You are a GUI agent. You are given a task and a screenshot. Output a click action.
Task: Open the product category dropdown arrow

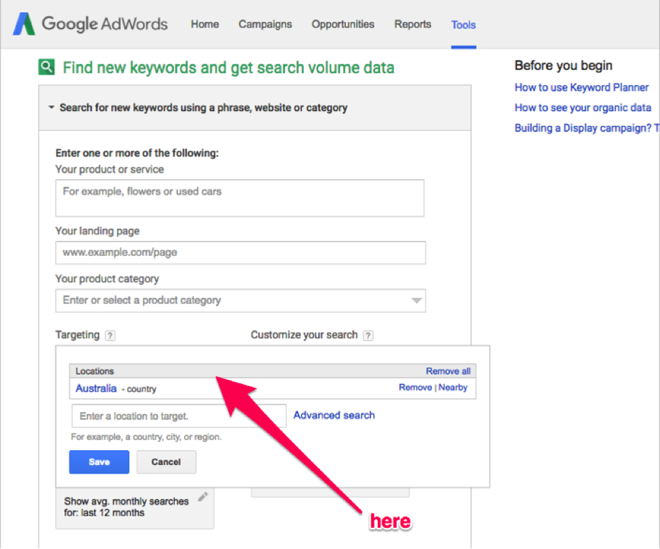(x=416, y=301)
